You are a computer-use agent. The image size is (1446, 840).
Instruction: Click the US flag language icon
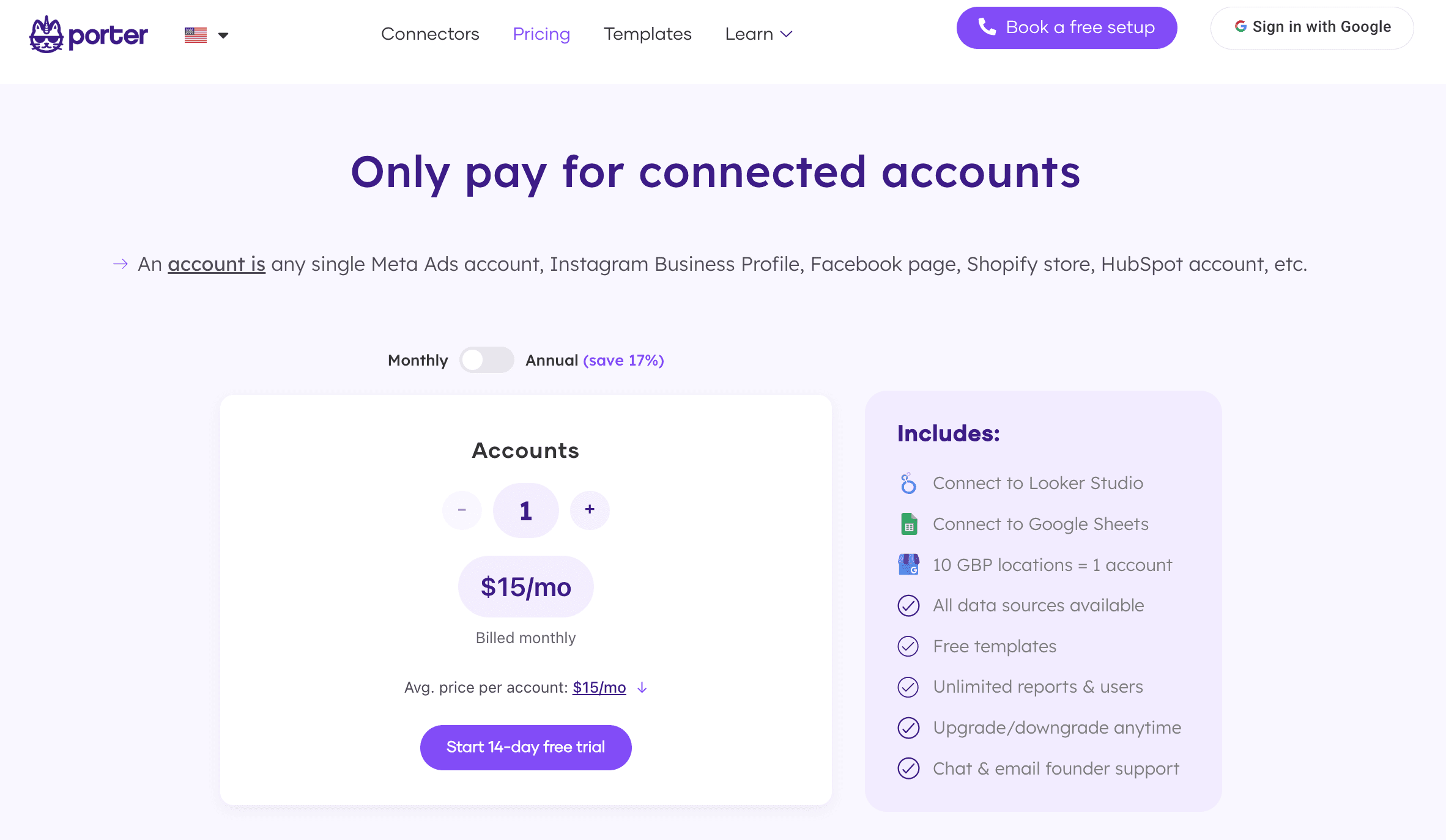click(x=196, y=35)
